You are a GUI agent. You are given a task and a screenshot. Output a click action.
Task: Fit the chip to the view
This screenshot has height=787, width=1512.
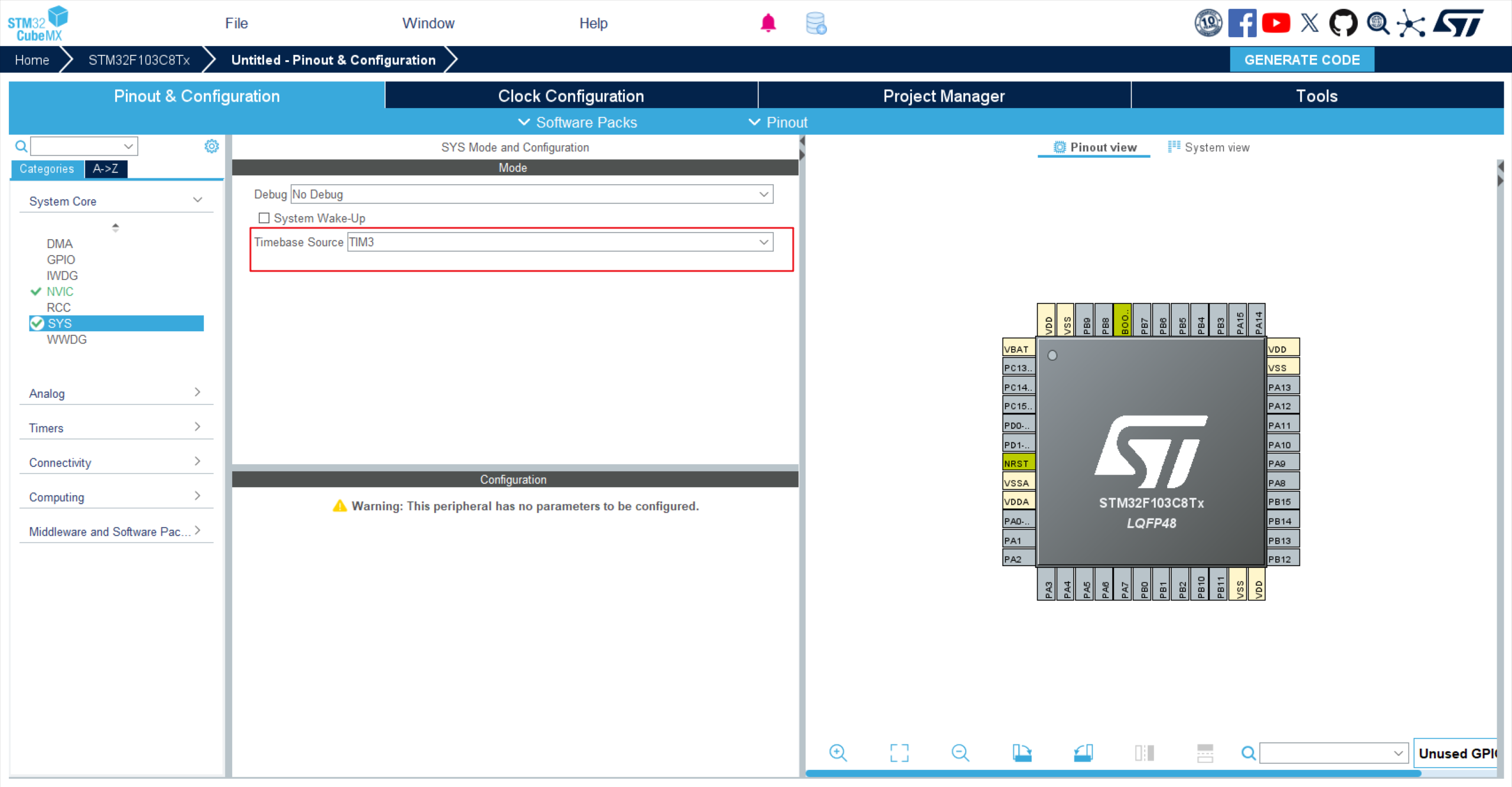pyautogui.click(x=899, y=753)
